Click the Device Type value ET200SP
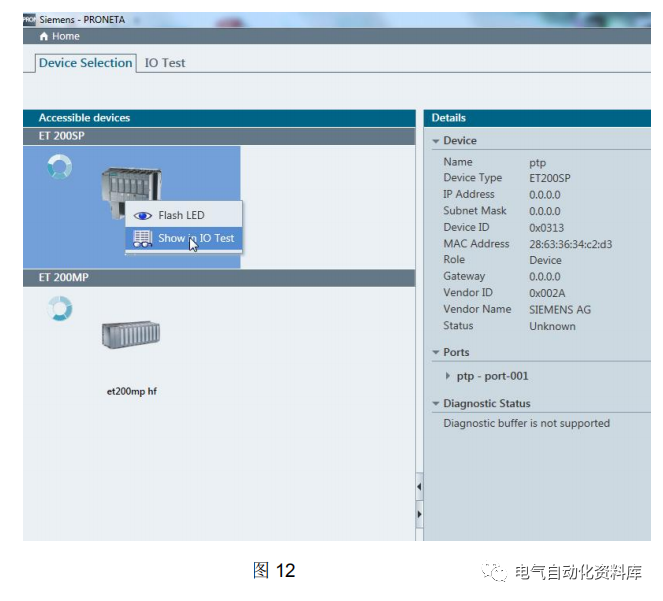663x601 pixels. tap(550, 178)
